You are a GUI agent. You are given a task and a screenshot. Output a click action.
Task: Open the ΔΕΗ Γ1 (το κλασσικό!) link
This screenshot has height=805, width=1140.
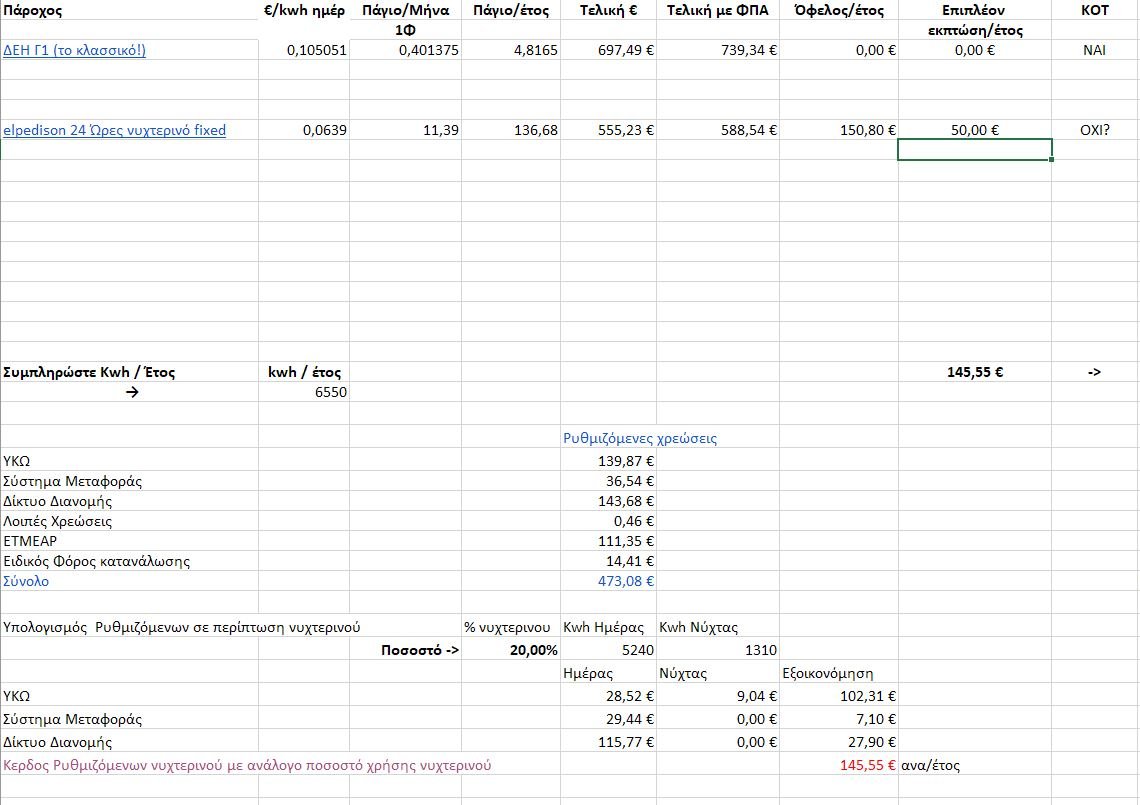[x=74, y=50]
